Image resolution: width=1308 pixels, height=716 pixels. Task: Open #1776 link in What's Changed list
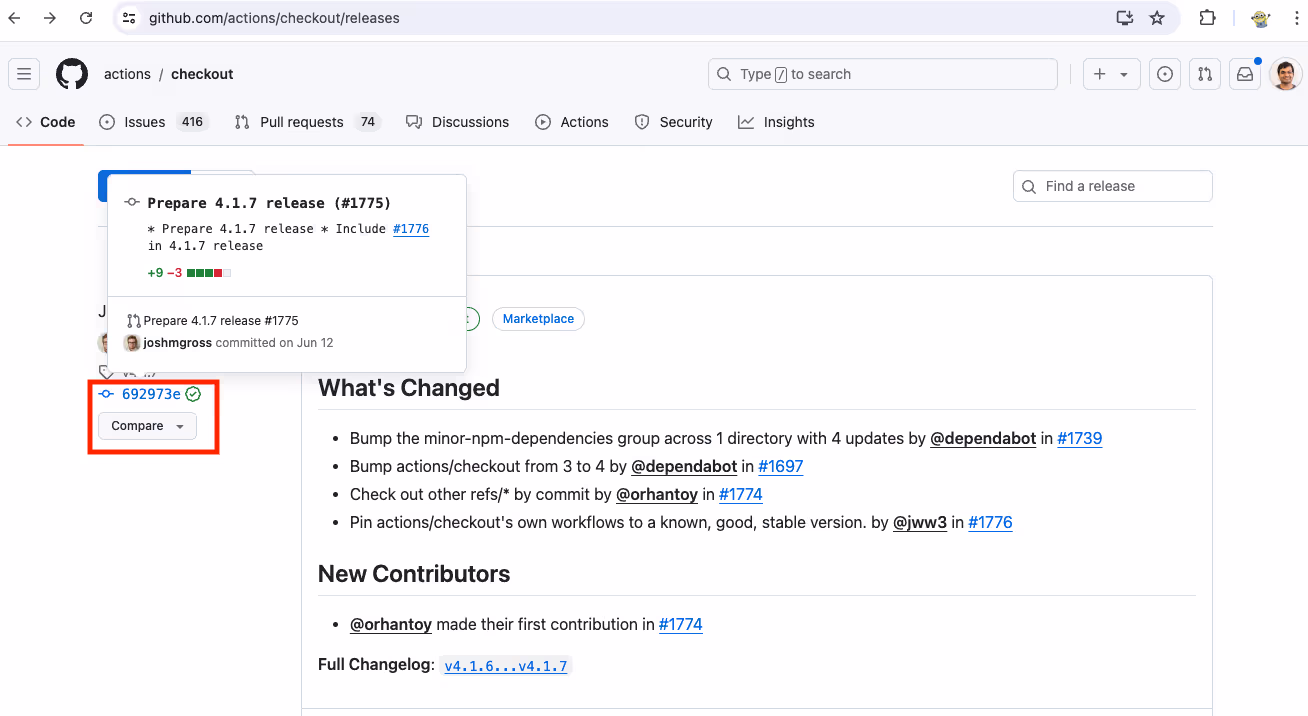[990, 522]
